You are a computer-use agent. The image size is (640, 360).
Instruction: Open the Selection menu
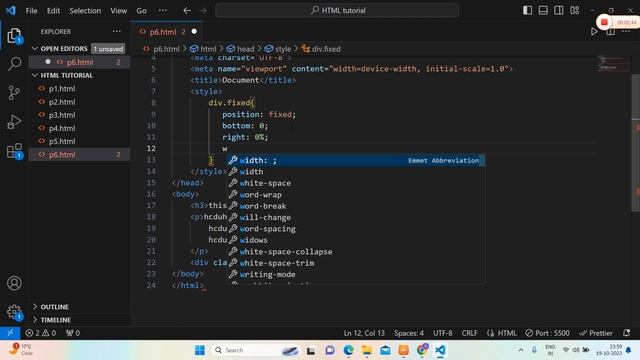tap(85, 11)
